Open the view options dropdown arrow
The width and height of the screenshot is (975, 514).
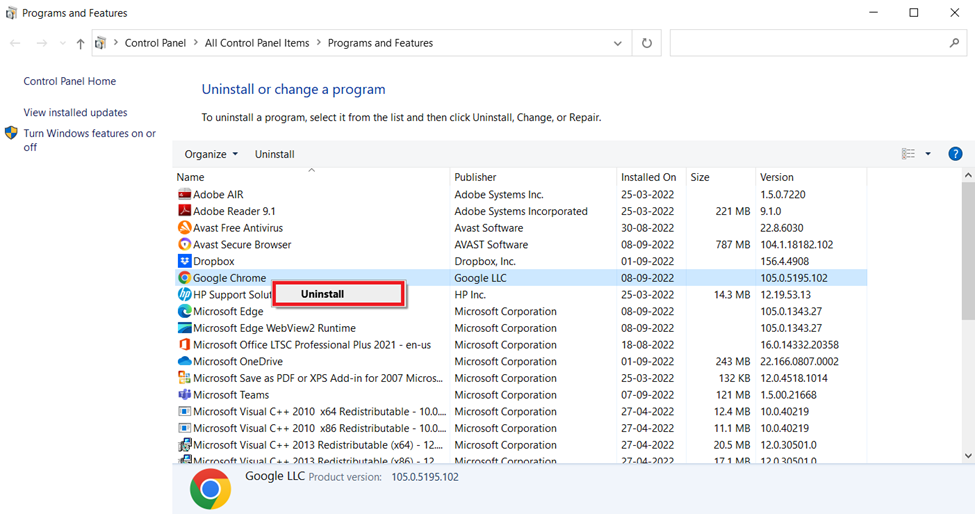(x=928, y=154)
